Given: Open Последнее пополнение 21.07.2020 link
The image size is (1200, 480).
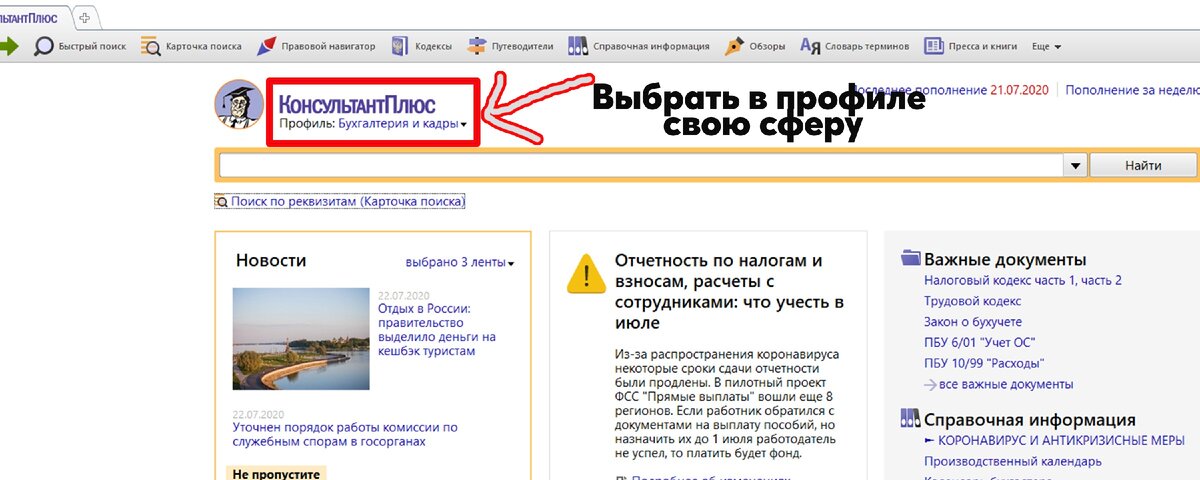Looking at the screenshot, I should (x=950, y=90).
